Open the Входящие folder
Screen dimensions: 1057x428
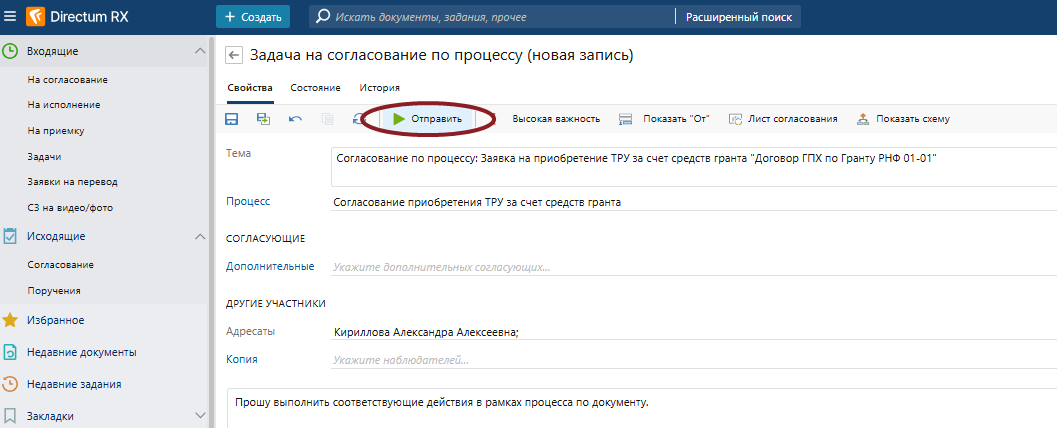[53, 51]
